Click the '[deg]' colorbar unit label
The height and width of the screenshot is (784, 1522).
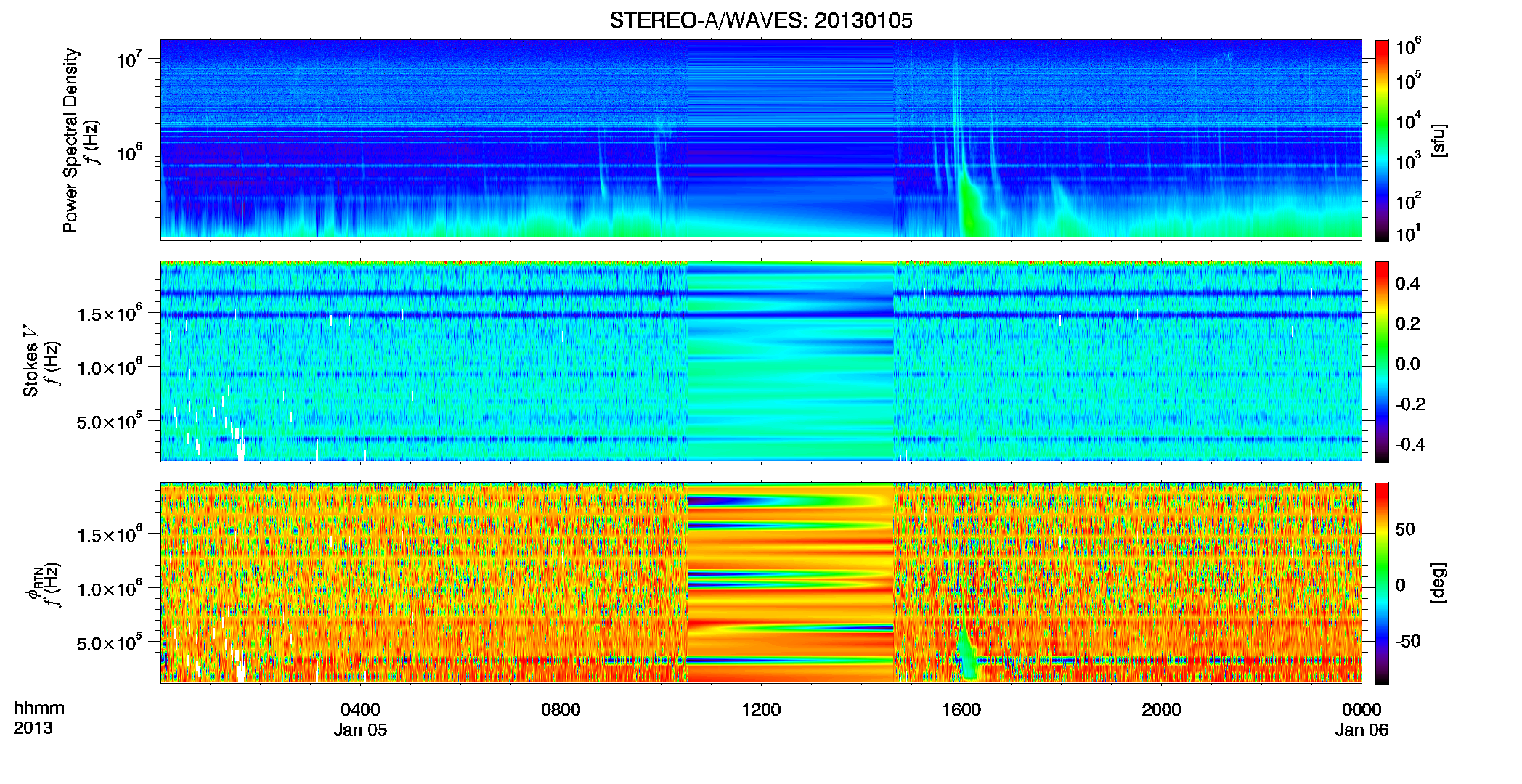pyautogui.click(x=1438, y=583)
